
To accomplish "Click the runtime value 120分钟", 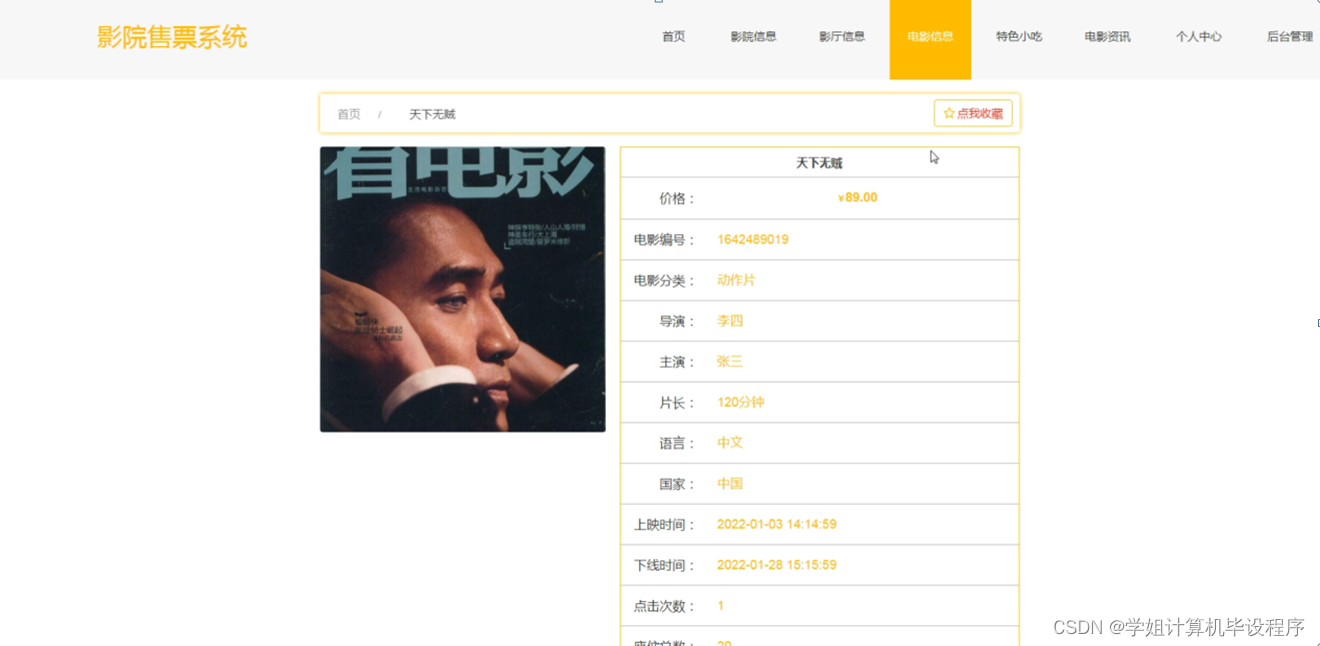I will click(741, 402).
